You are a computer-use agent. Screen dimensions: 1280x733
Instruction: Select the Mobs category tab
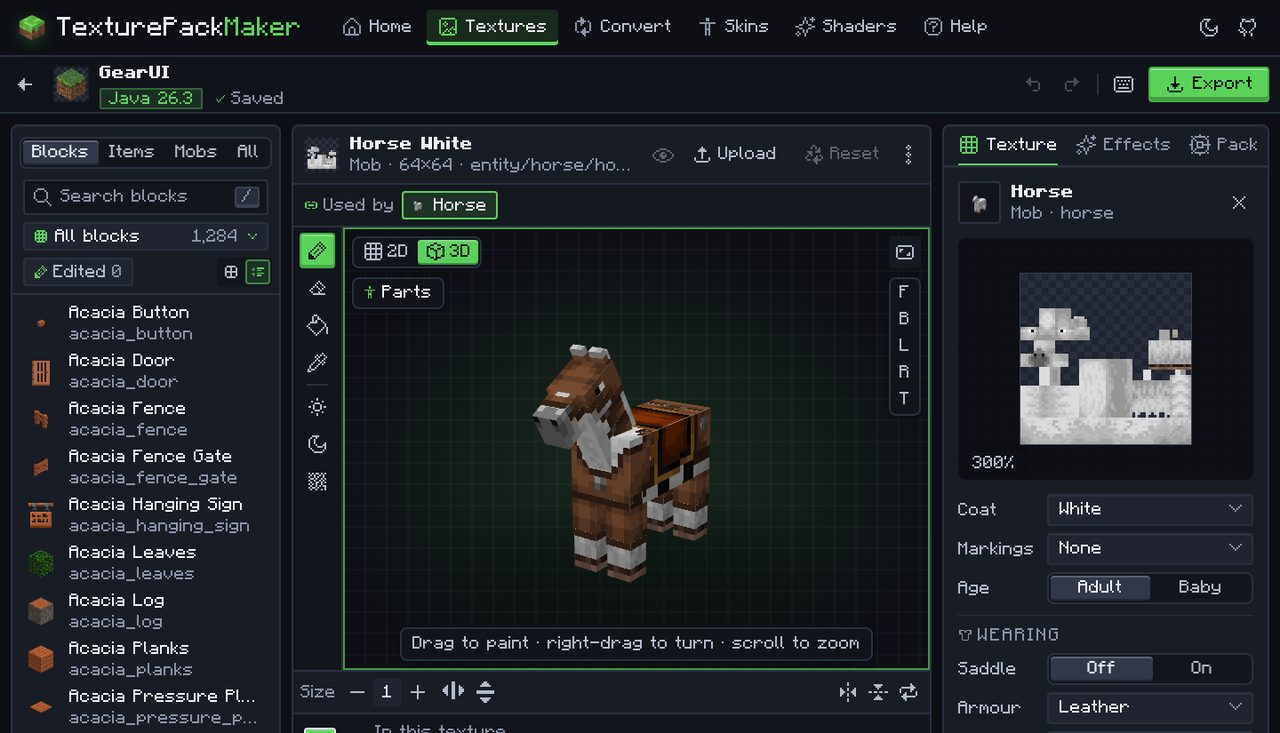point(195,152)
